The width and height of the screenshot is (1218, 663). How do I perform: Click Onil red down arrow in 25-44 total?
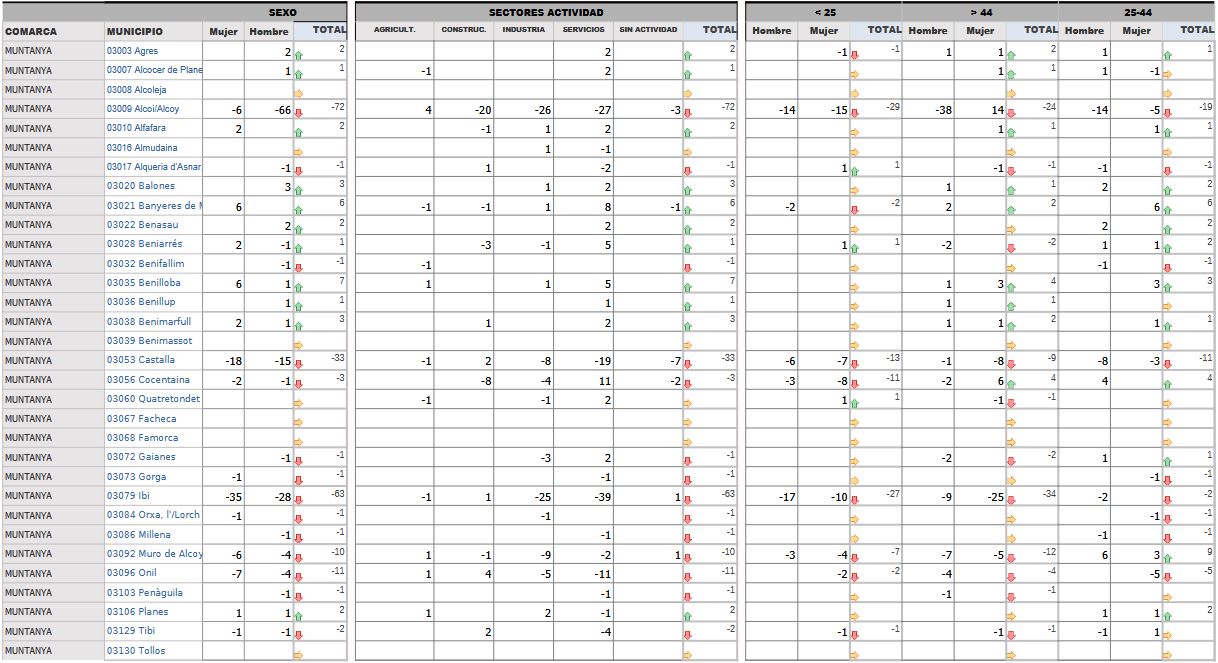(1167, 577)
